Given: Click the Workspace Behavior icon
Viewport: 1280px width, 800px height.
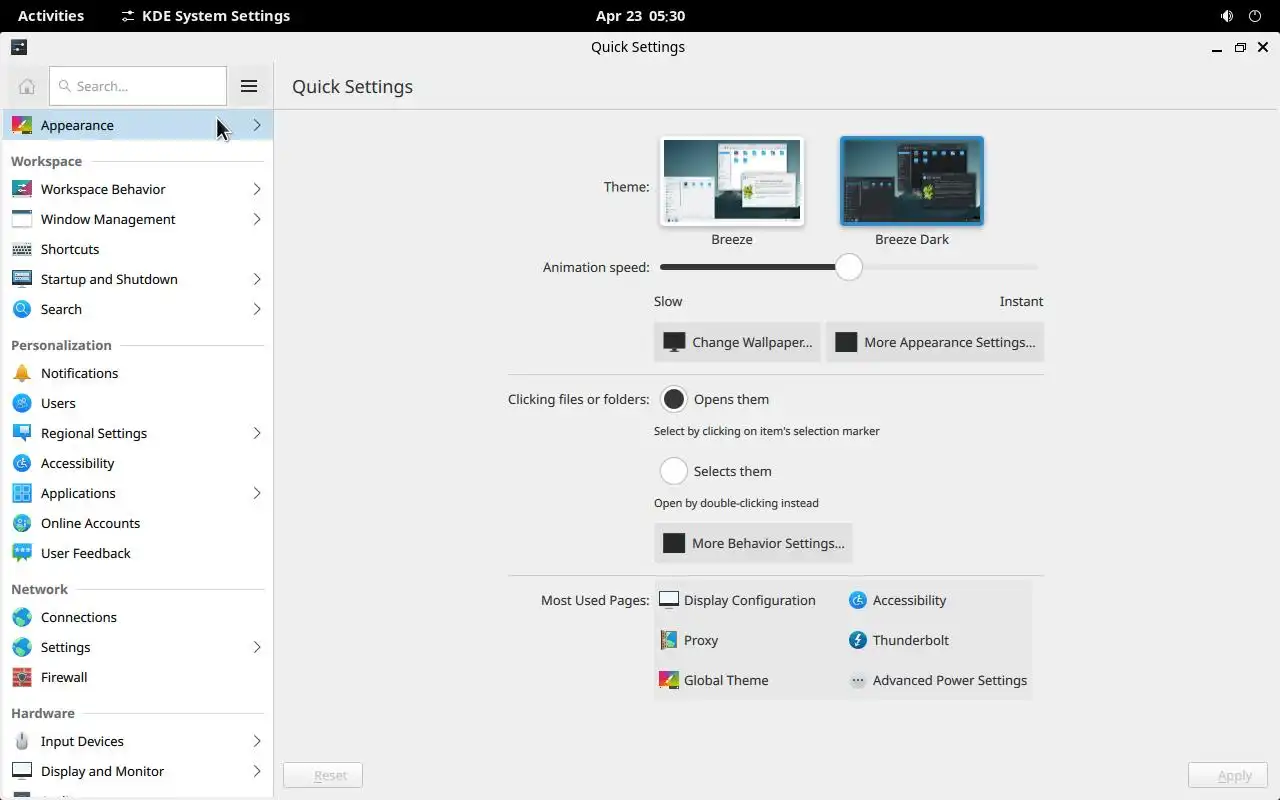Looking at the screenshot, I should tap(22, 189).
